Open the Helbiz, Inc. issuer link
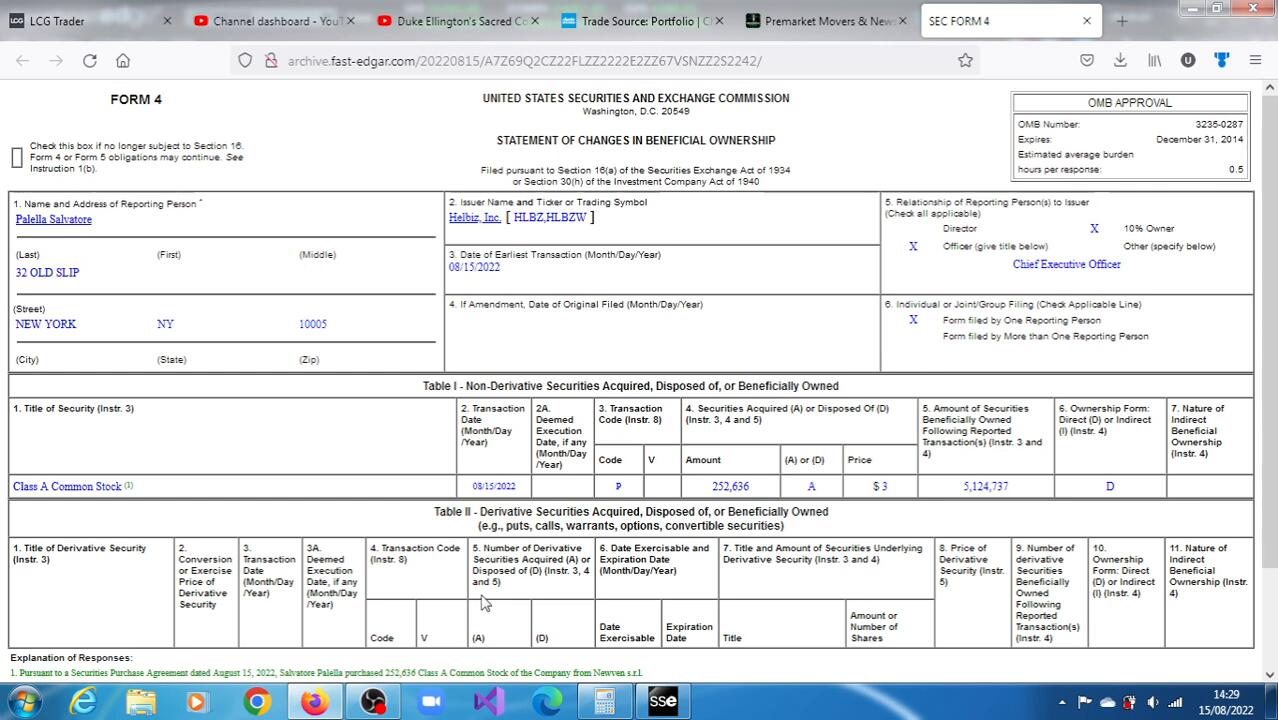1278x720 pixels. [x=475, y=217]
